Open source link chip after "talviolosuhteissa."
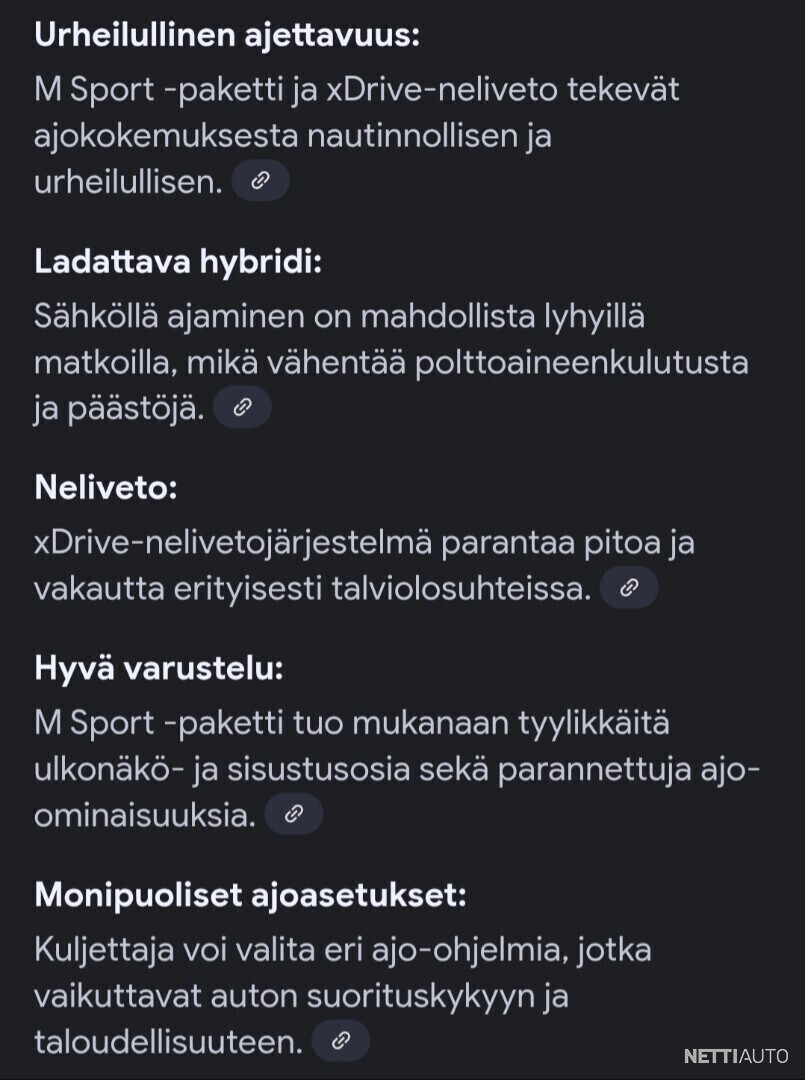The height and width of the screenshot is (1080, 805). click(x=629, y=588)
